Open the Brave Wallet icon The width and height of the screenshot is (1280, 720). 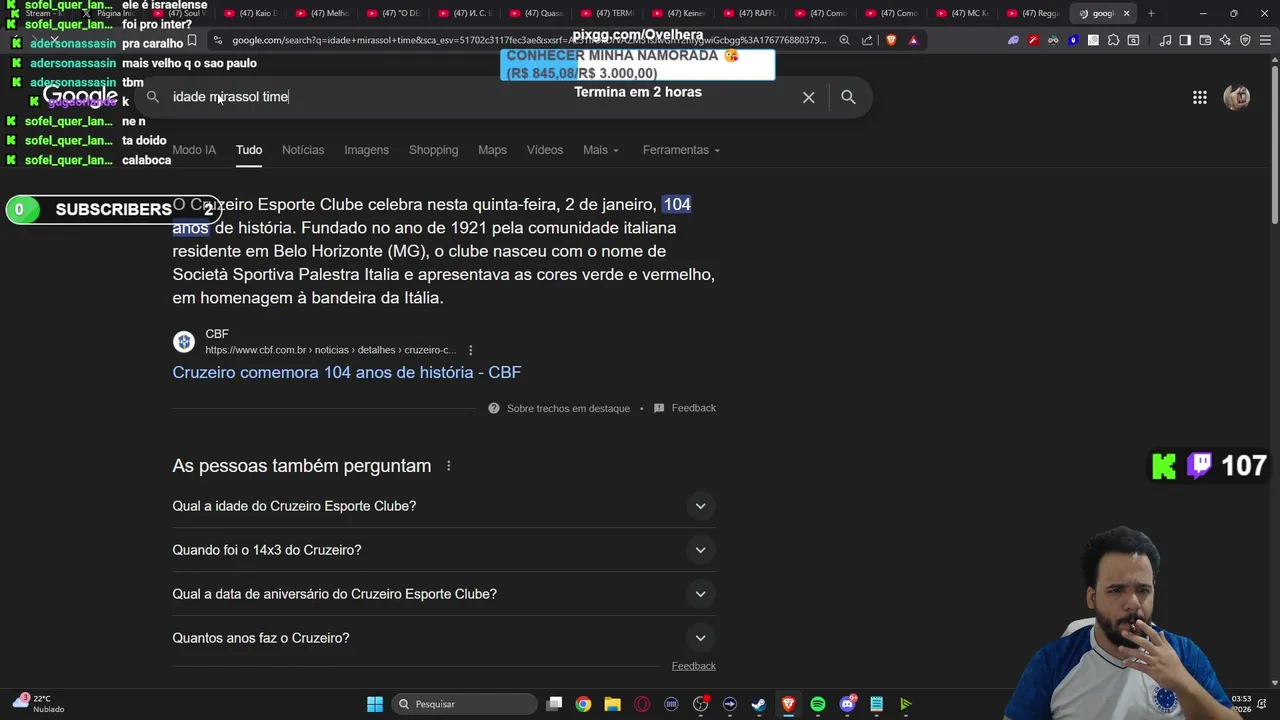point(1205,40)
